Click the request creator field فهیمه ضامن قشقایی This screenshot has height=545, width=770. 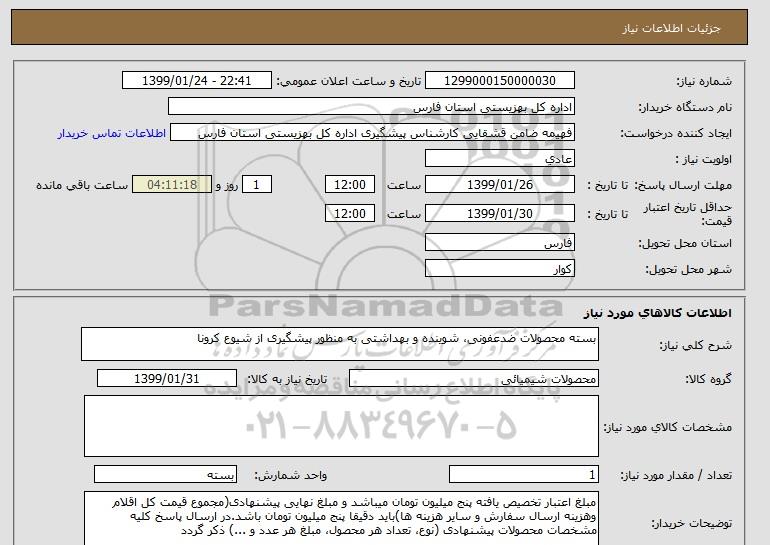coord(372,133)
